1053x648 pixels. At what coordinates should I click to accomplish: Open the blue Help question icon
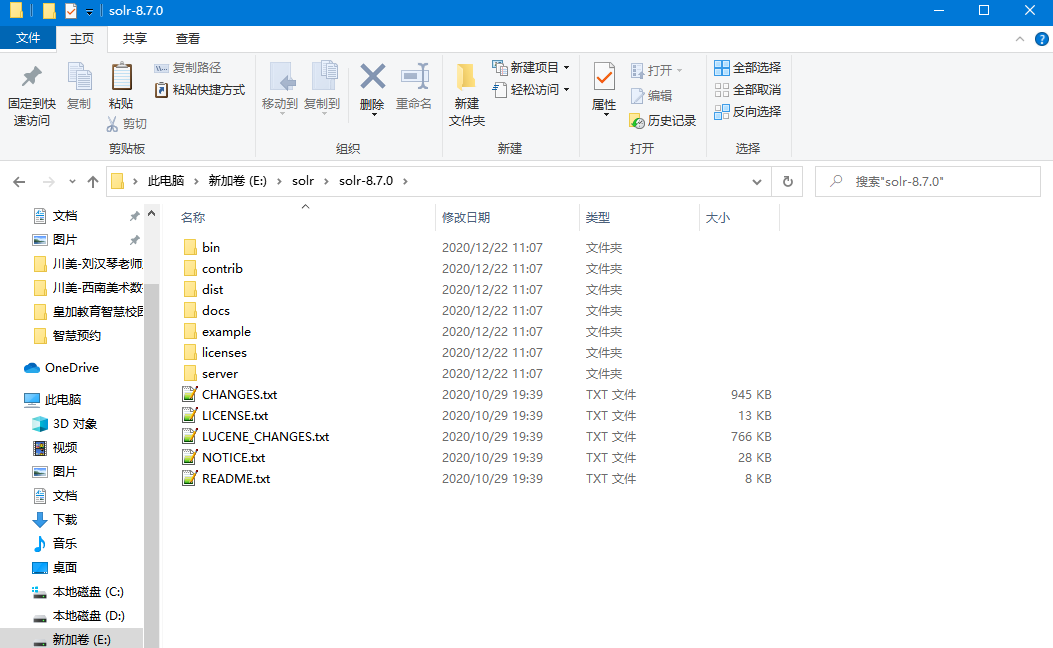pos(1042,39)
